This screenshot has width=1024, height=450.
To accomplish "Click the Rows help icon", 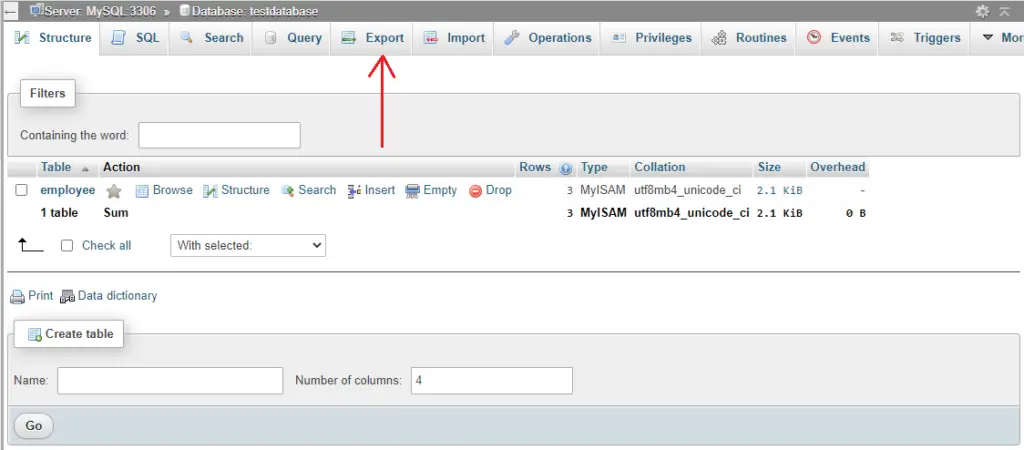I will coord(566,169).
